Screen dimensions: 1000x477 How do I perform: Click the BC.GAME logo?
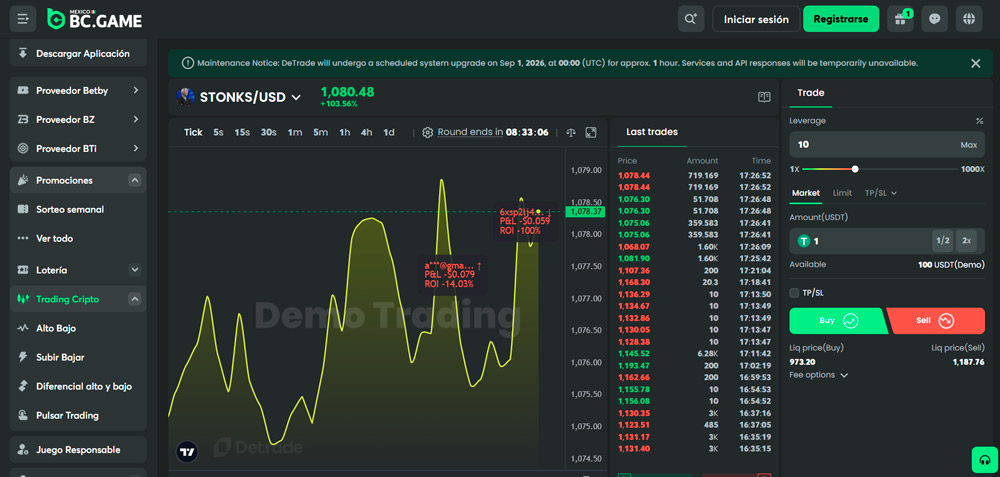tap(94, 19)
